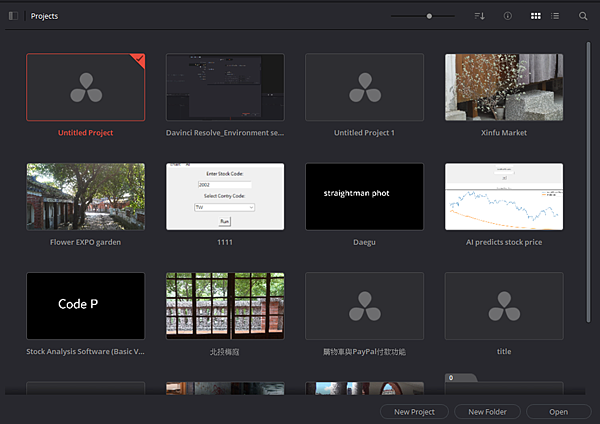The width and height of the screenshot is (600, 424).
Task: Click the Untitled Project 1 Resolve icon
Action: [x=364, y=87]
